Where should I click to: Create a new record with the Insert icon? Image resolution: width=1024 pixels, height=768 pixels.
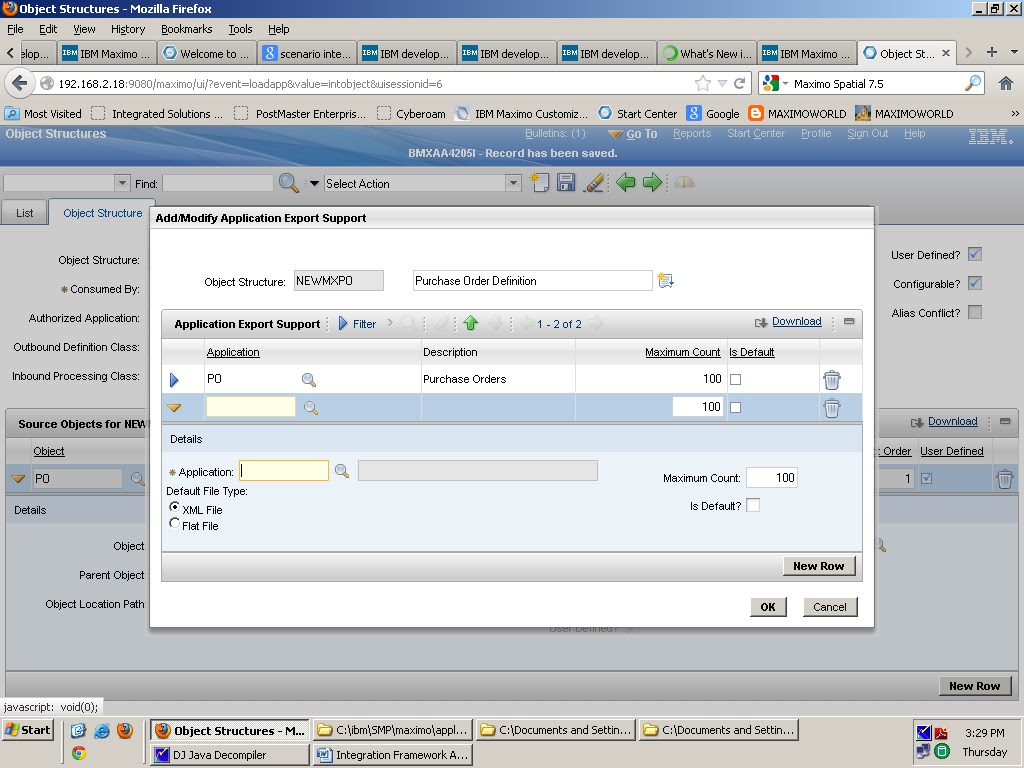pyautogui.click(x=538, y=183)
